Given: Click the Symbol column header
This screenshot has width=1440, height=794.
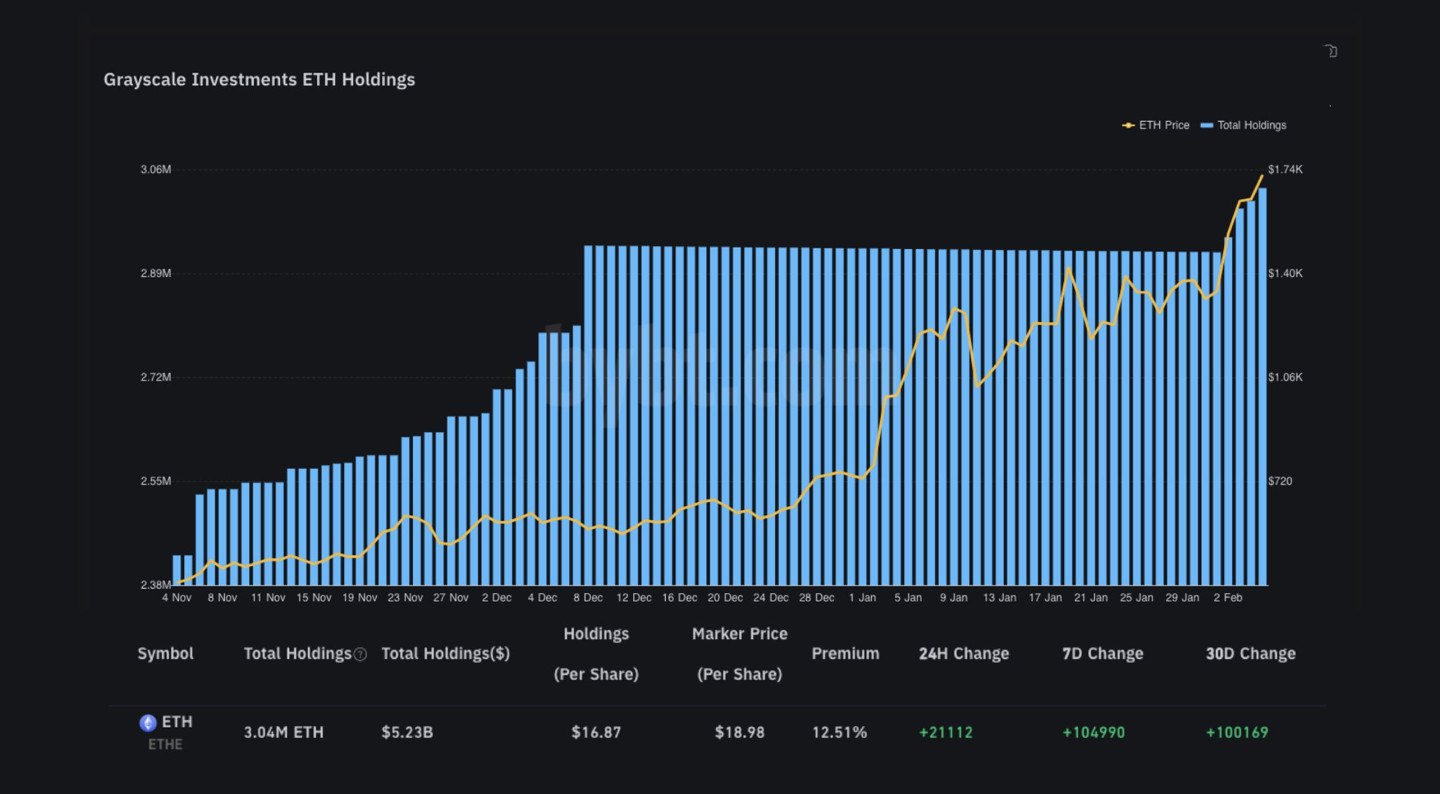Looking at the screenshot, I should coord(165,653).
